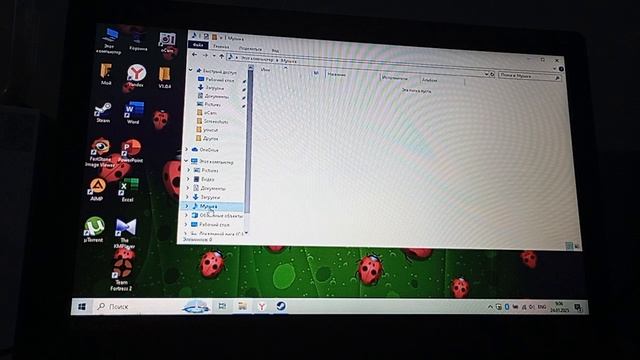The image size is (640, 360).
Task: Select the Этот компьютер desktop icon
Action: [109, 41]
